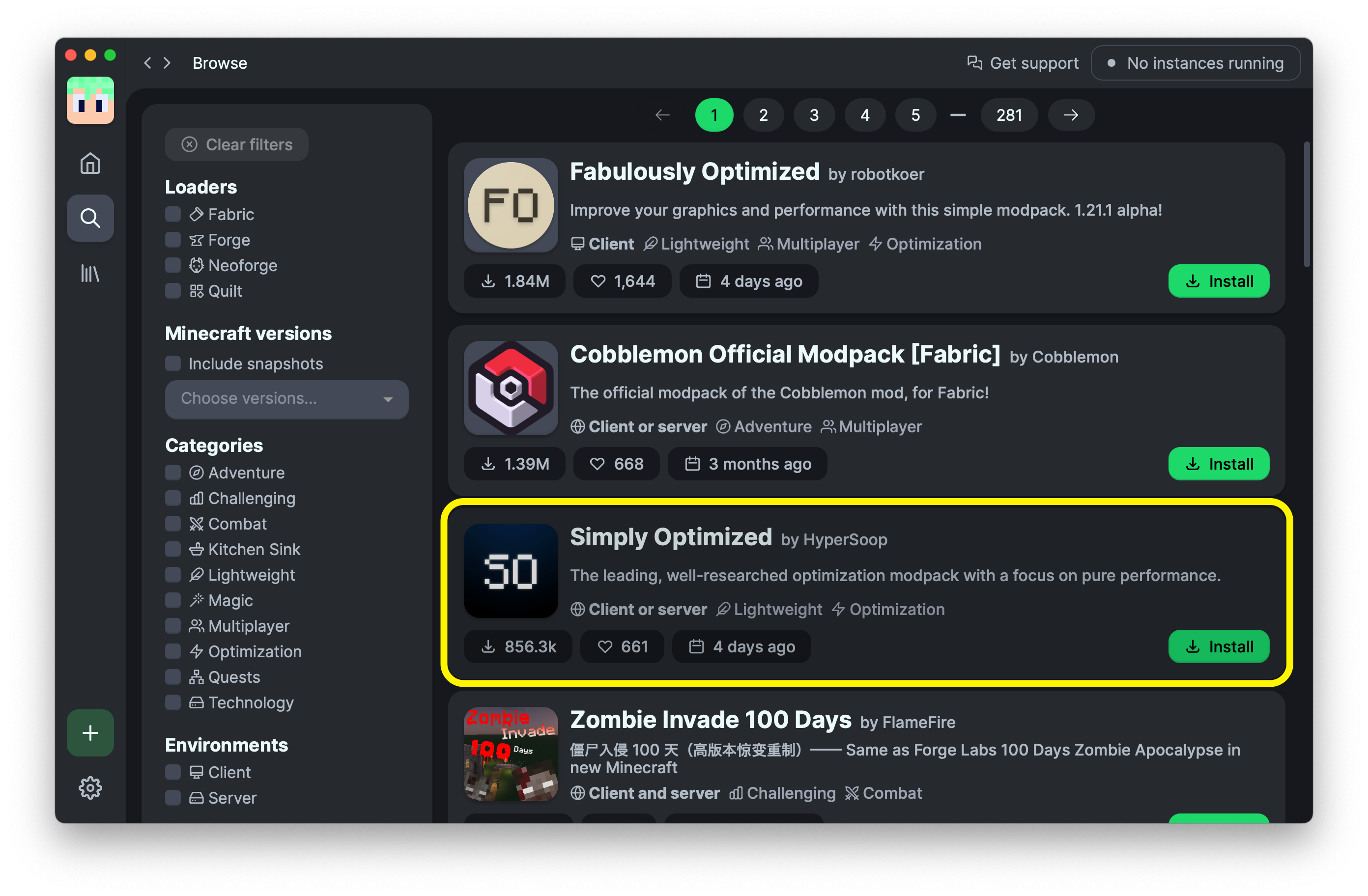Check the Kitchen Sink category
The height and width of the screenshot is (896, 1368).
[173, 550]
